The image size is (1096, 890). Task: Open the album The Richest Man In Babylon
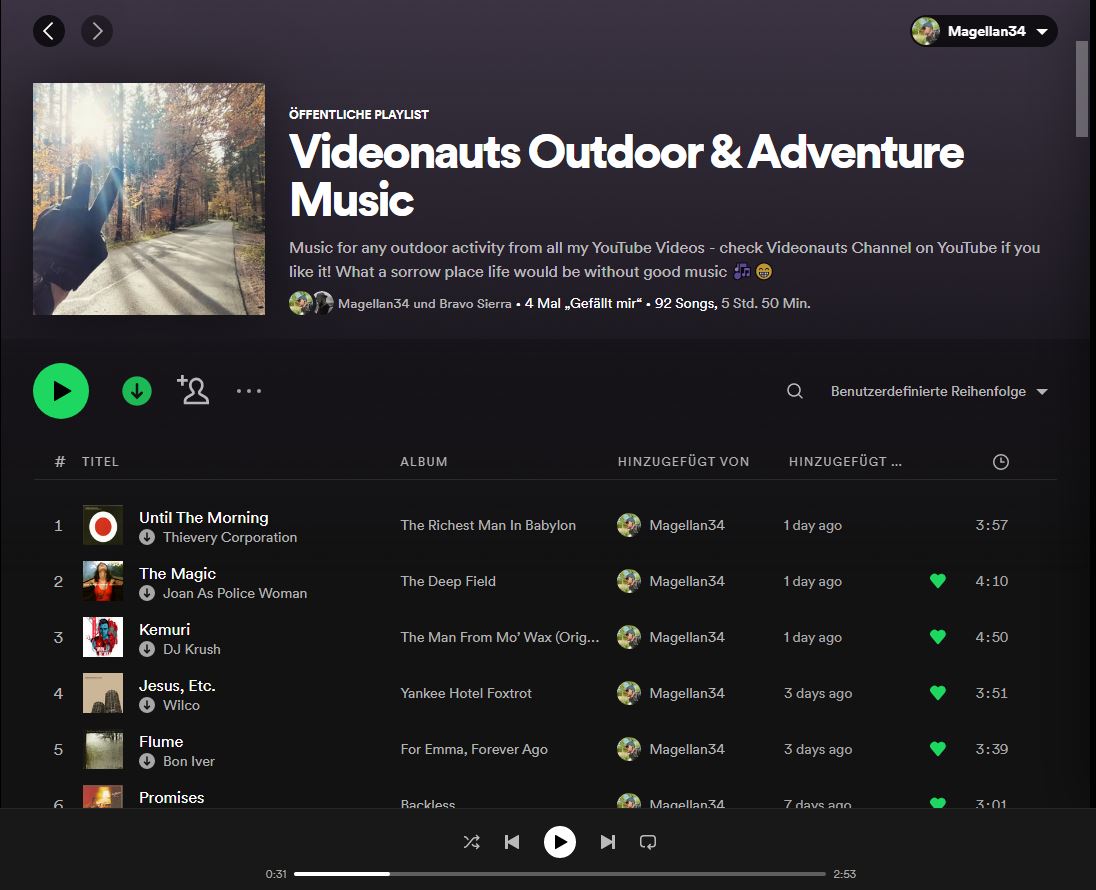point(488,525)
